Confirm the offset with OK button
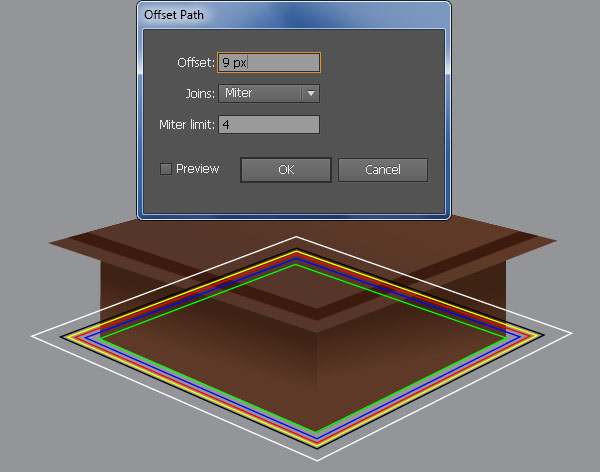Screen dimensions: 600x472 286,170
